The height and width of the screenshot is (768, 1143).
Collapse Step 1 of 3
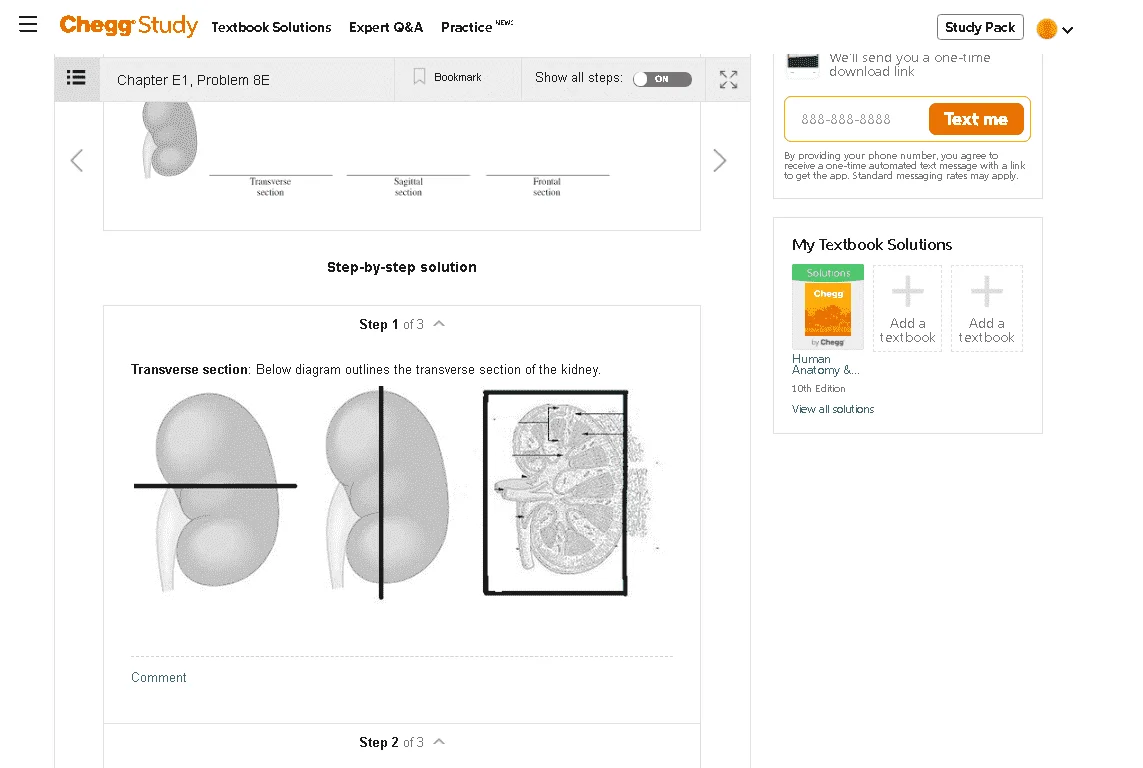439,324
